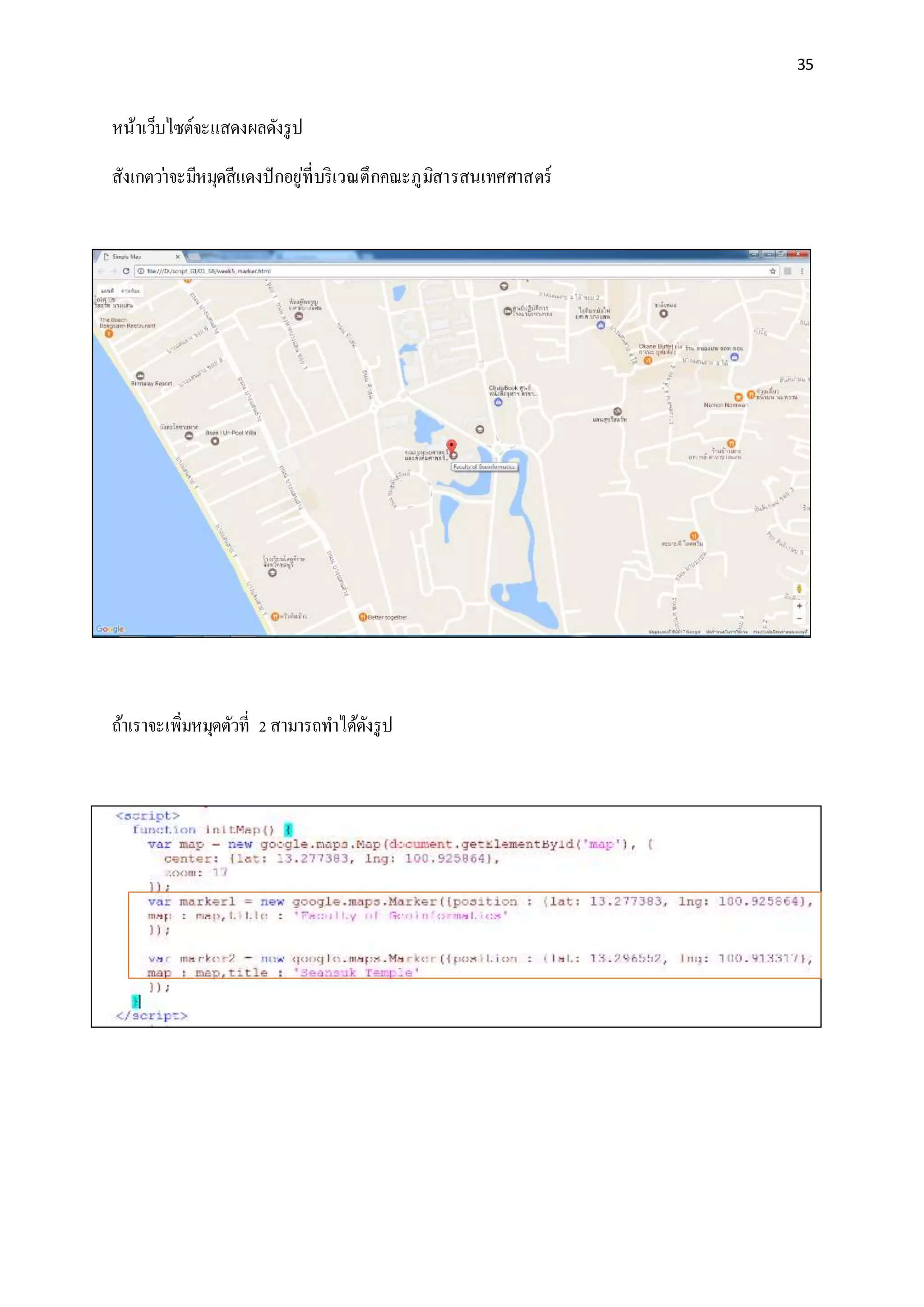Click the Google logo on the map
This screenshot has width=924, height=1307.
coord(110,629)
